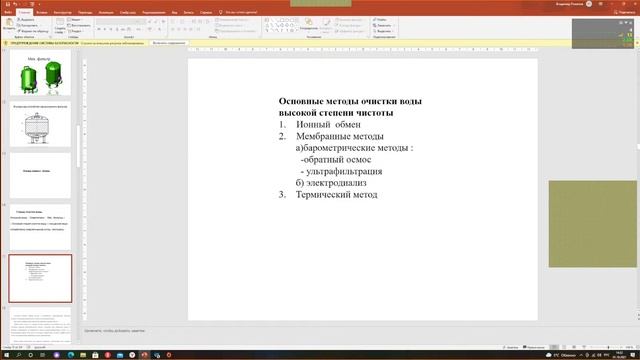
Task: Open Заменить replace tool
Action: click(x=382, y=25)
